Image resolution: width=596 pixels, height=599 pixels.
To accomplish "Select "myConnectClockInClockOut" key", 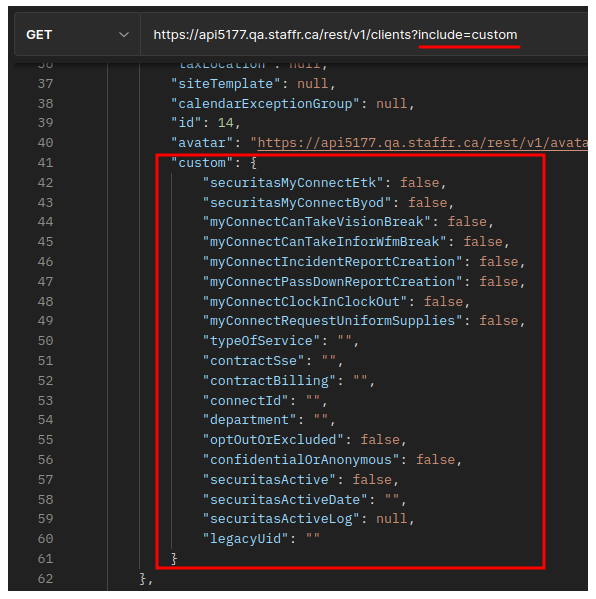I will [304, 302].
